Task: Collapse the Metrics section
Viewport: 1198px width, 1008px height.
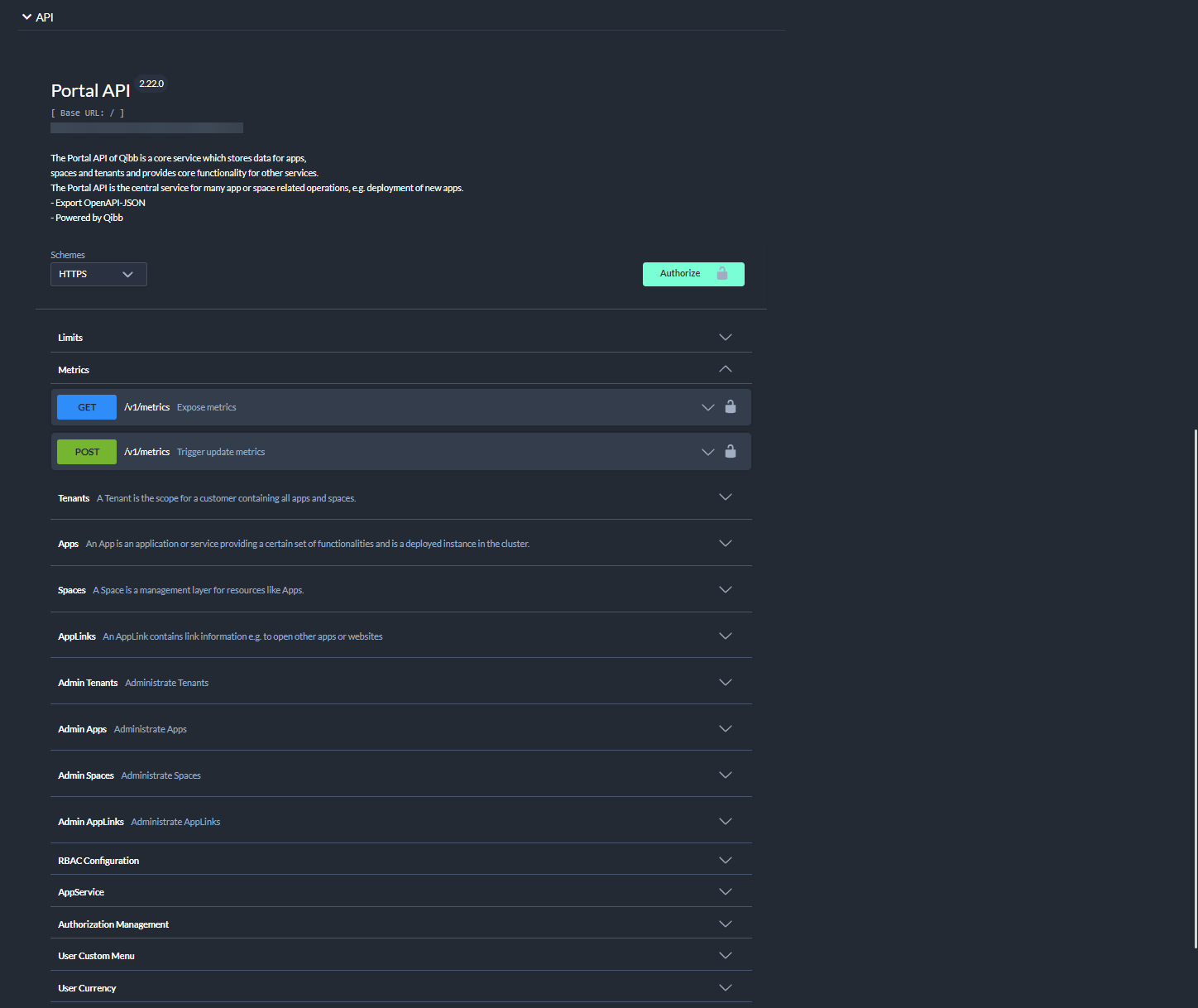Action: [725, 369]
